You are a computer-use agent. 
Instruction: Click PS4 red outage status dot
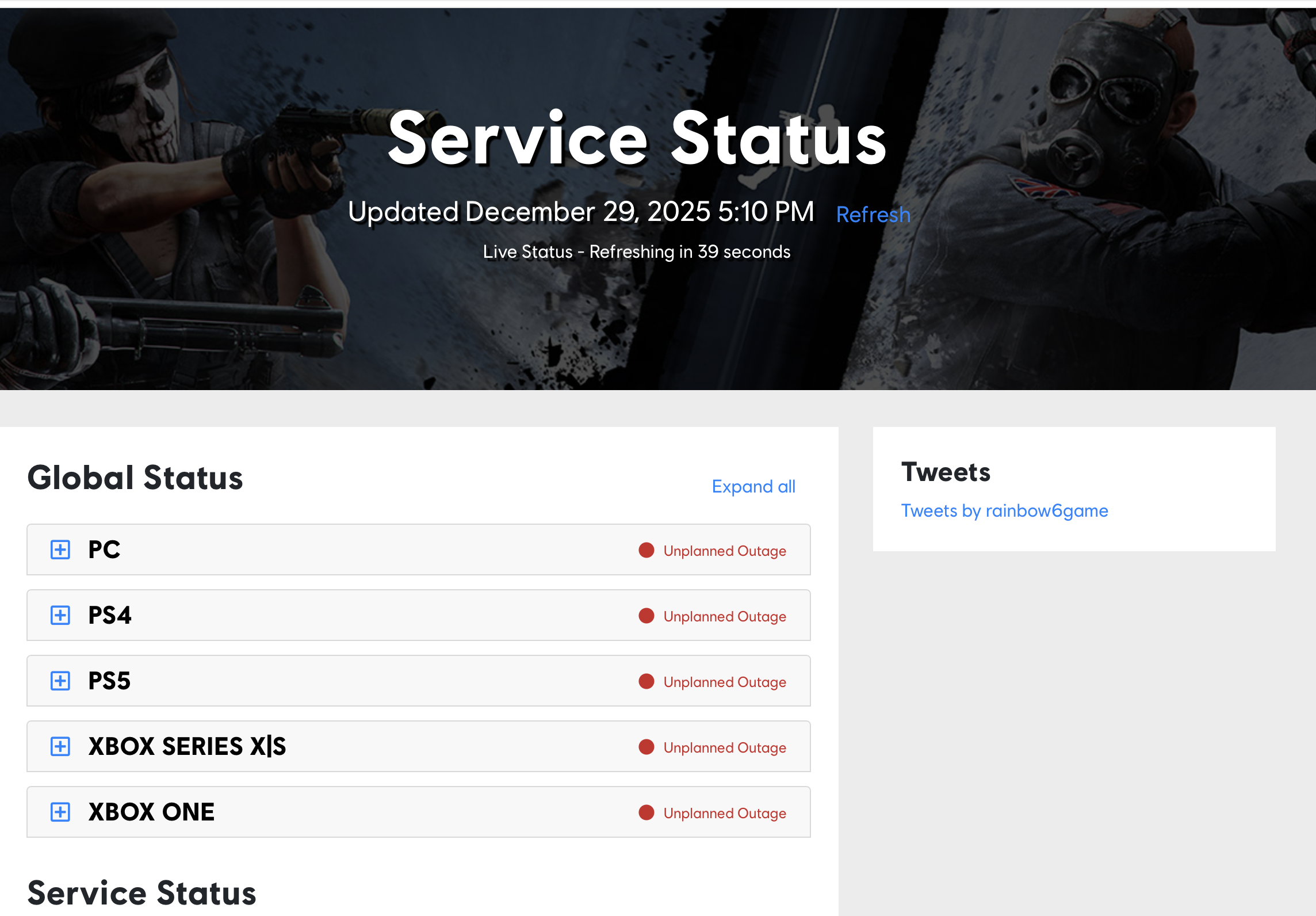point(646,616)
